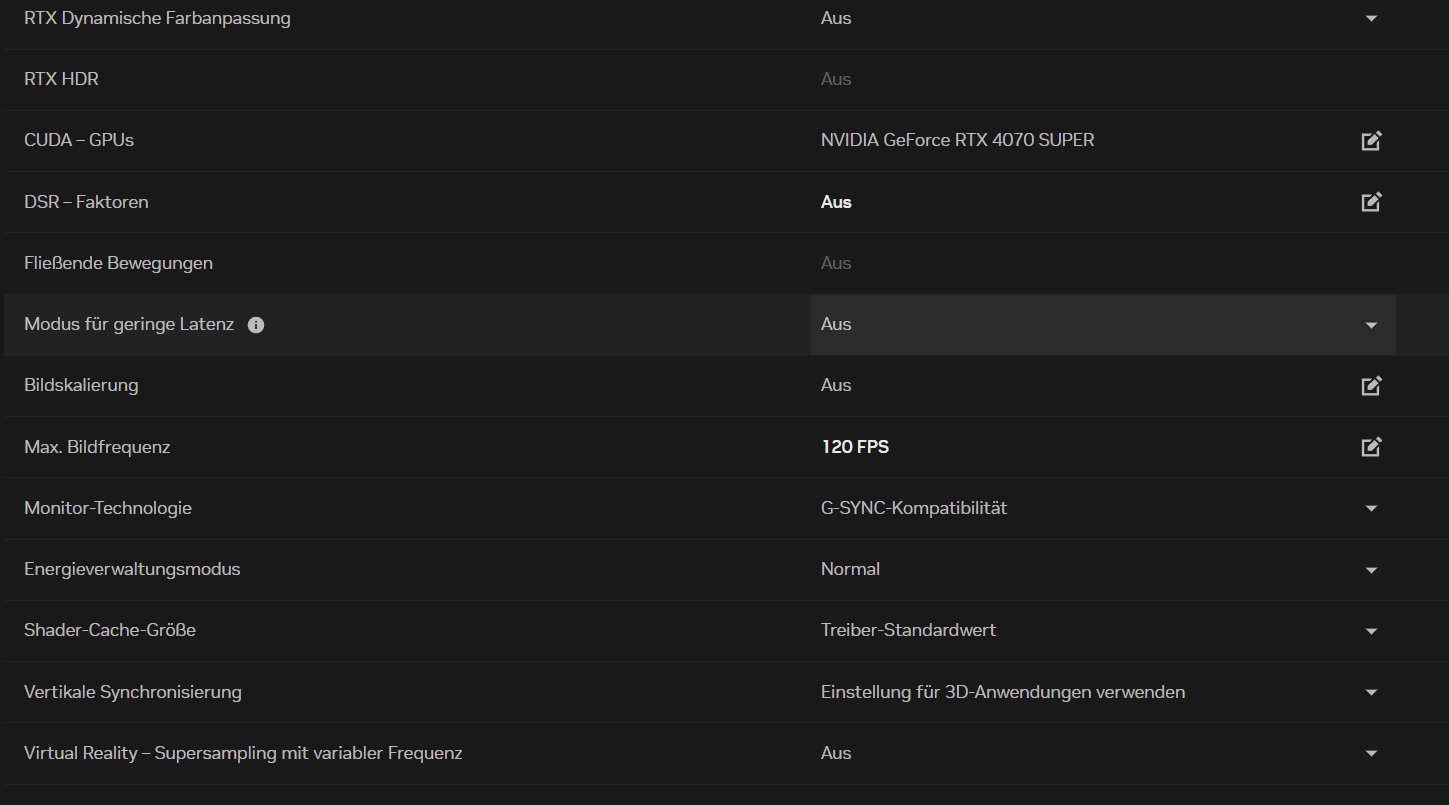
Task: Click NVIDIA GeForce RTX 4070 SUPER value
Action: [x=957, y=140]
